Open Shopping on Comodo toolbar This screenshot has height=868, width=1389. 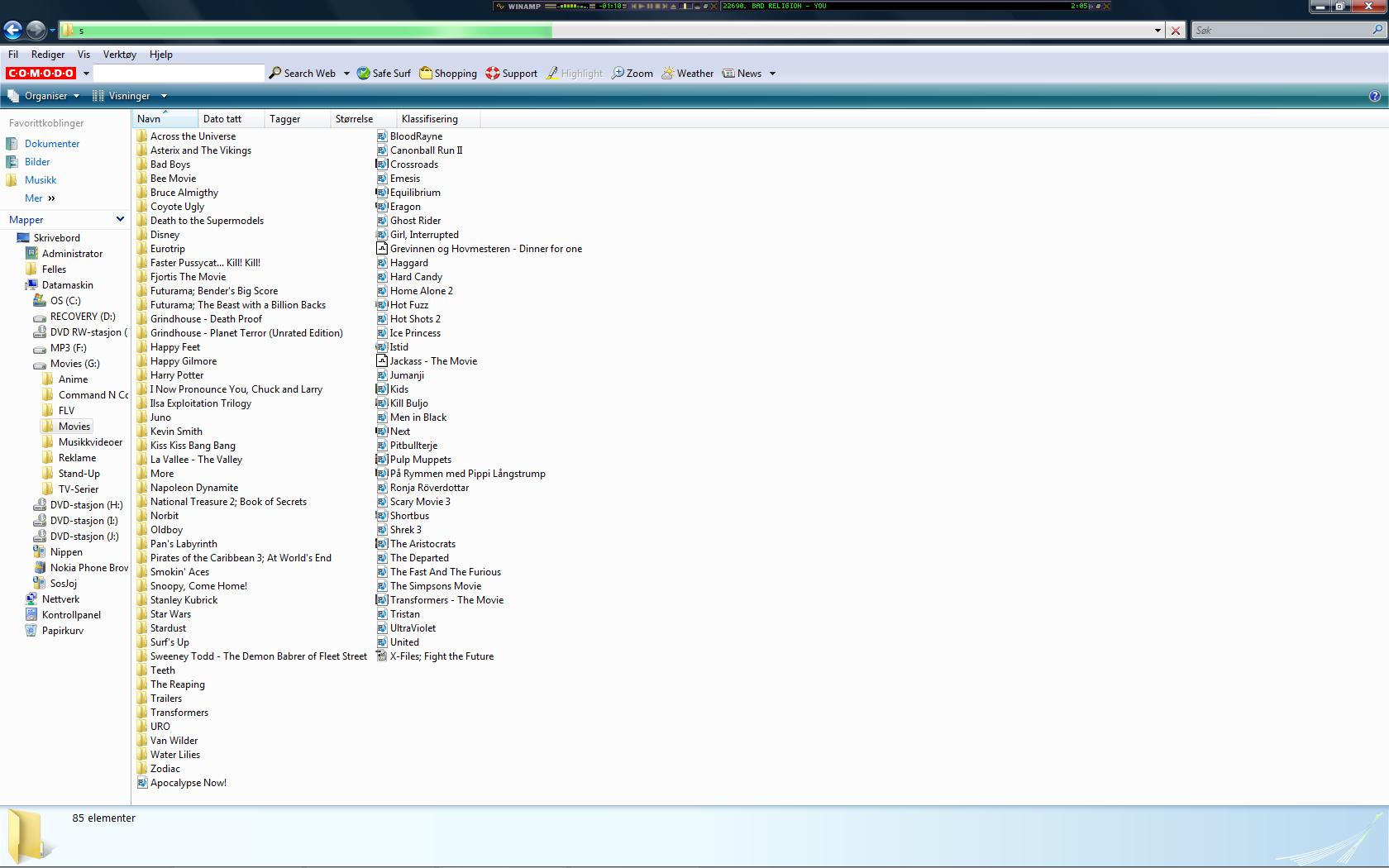pyautogui.click(x=448, y=74)
